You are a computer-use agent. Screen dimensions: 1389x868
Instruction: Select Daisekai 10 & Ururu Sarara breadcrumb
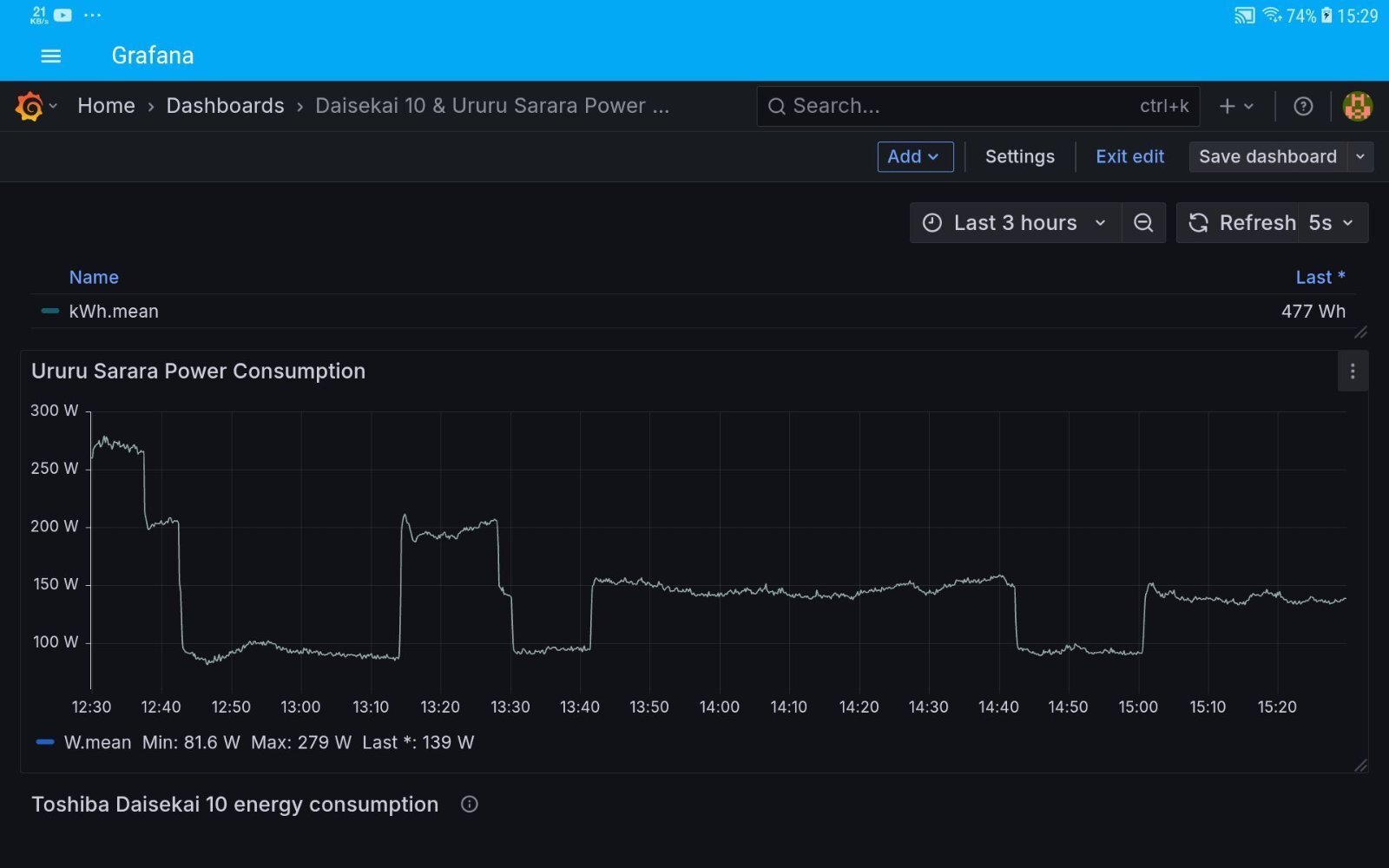[492, 106]
